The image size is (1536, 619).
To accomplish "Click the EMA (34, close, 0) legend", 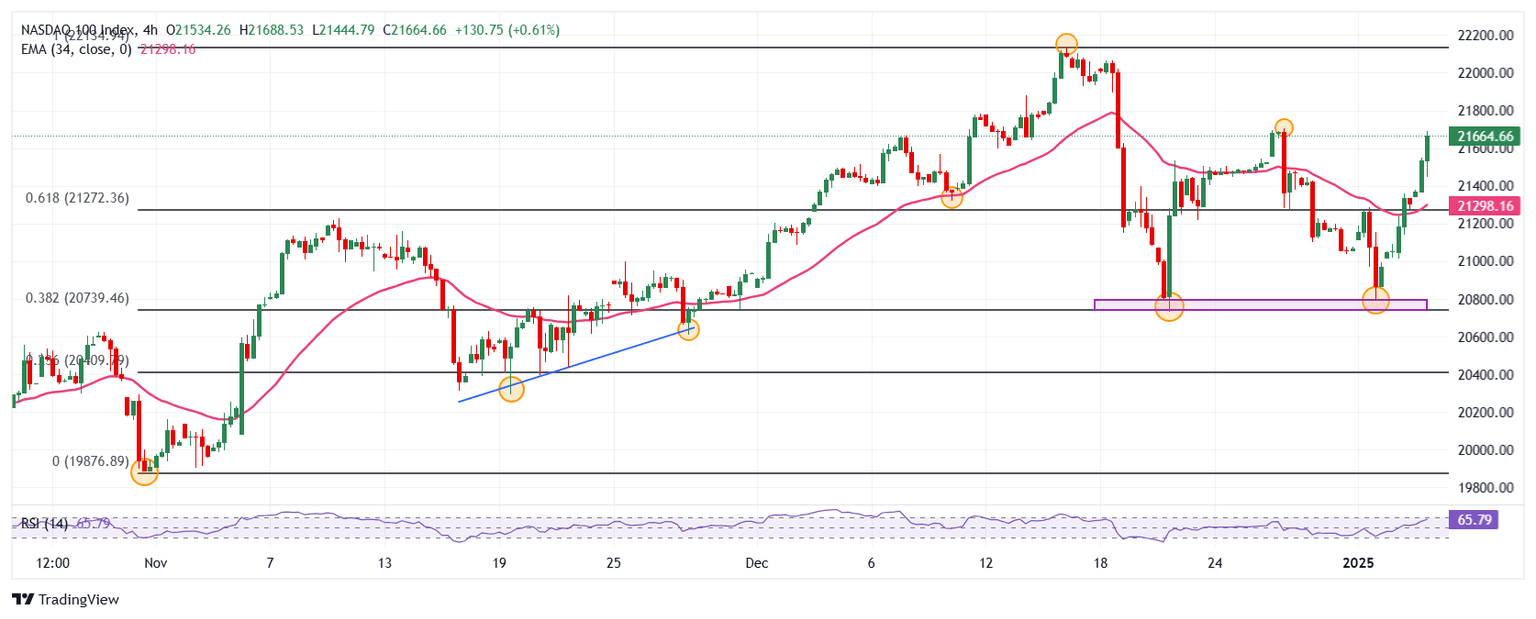I will pos(78,48).
